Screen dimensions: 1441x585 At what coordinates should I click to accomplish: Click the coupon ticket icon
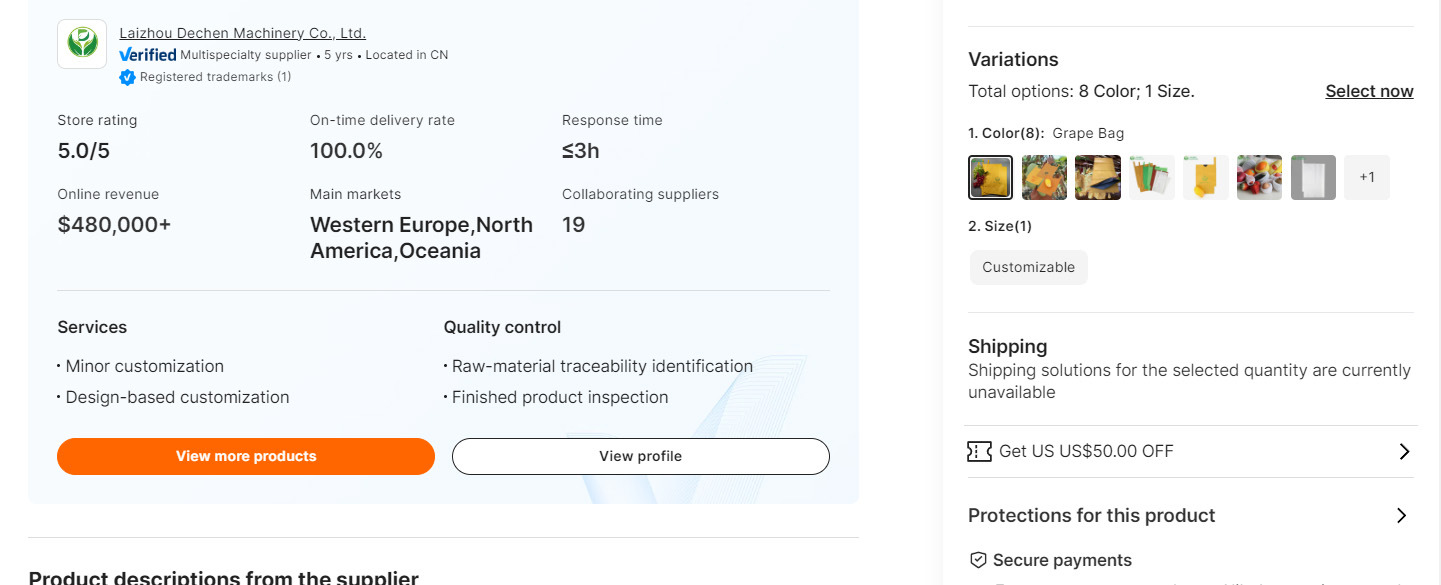(x=979, y=452)
